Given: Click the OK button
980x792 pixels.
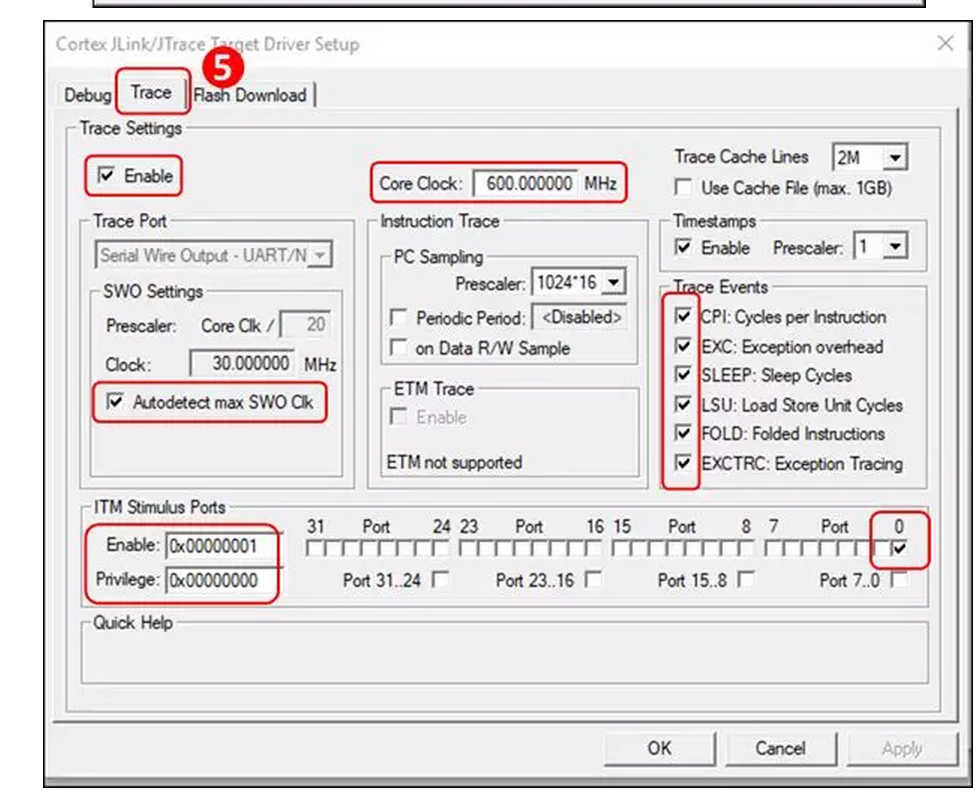Looking at the screenshot, I should (659, 748).
